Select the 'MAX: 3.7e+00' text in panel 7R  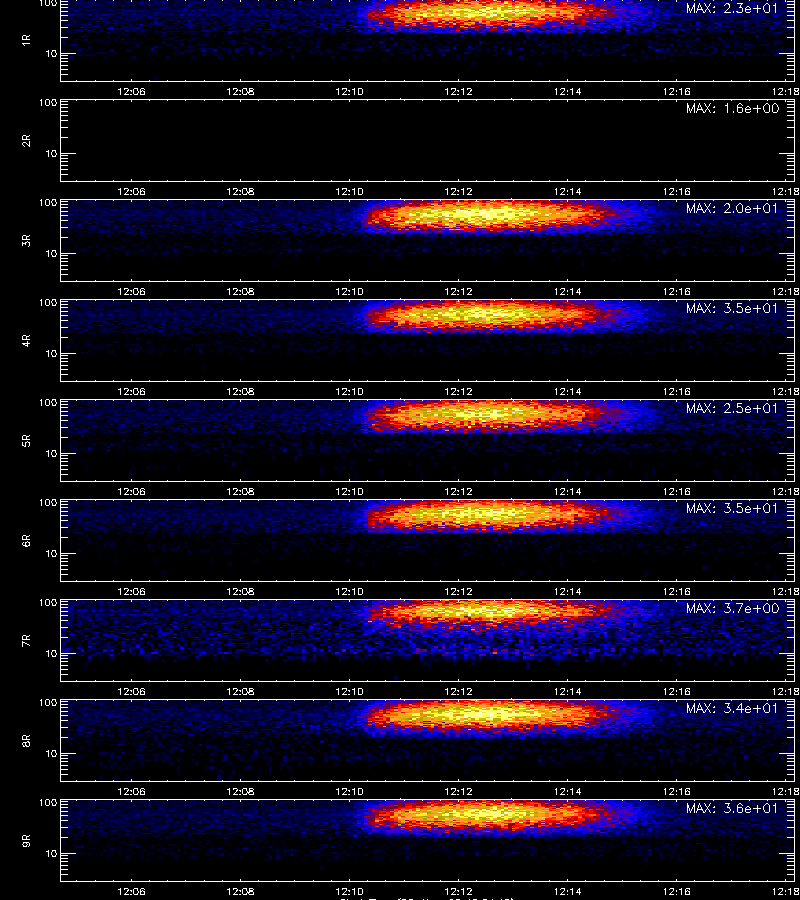732,608
